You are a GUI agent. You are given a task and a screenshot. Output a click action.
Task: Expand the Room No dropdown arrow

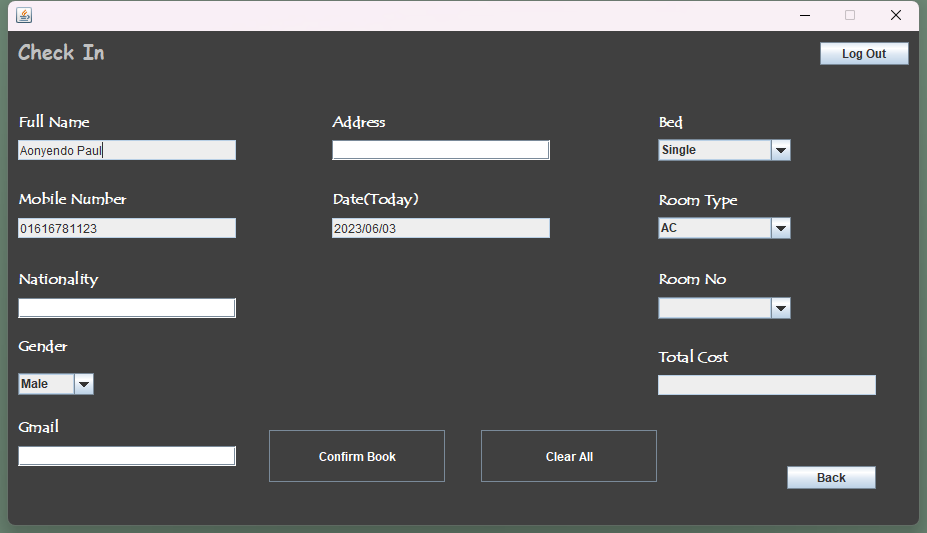780,308
